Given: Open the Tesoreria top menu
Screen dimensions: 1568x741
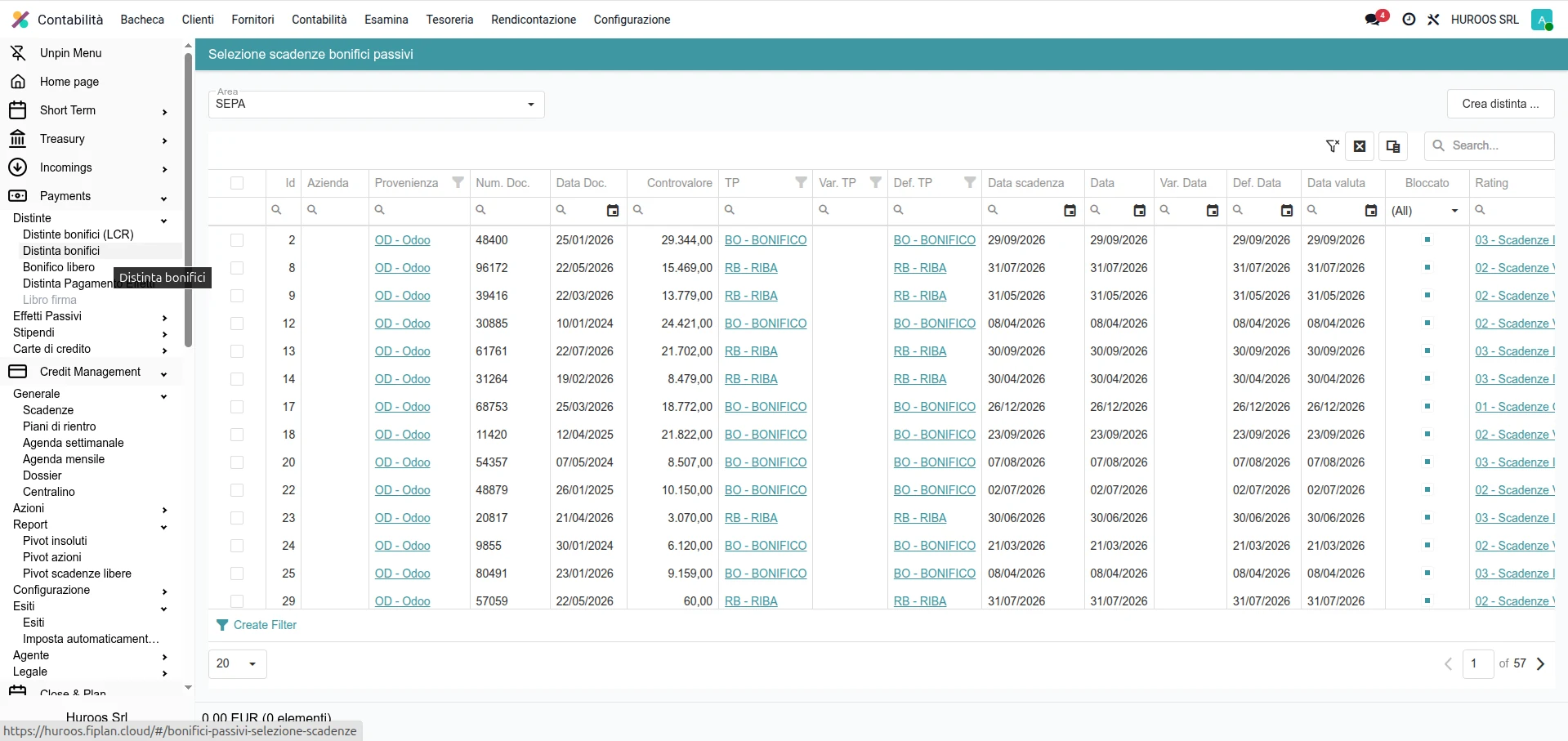Looking at the screenshot, I should [449, 20].
